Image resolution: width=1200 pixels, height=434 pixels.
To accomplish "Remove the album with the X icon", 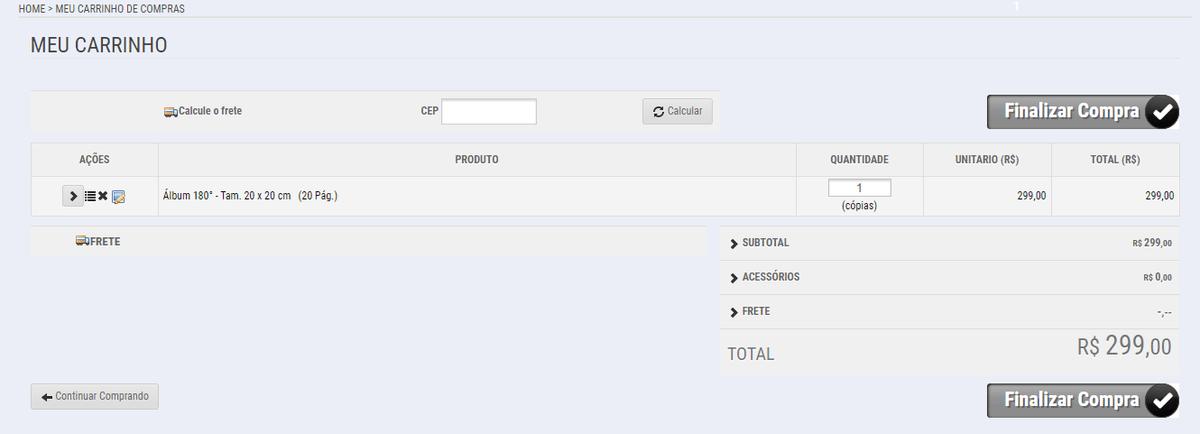I will 103,196.
